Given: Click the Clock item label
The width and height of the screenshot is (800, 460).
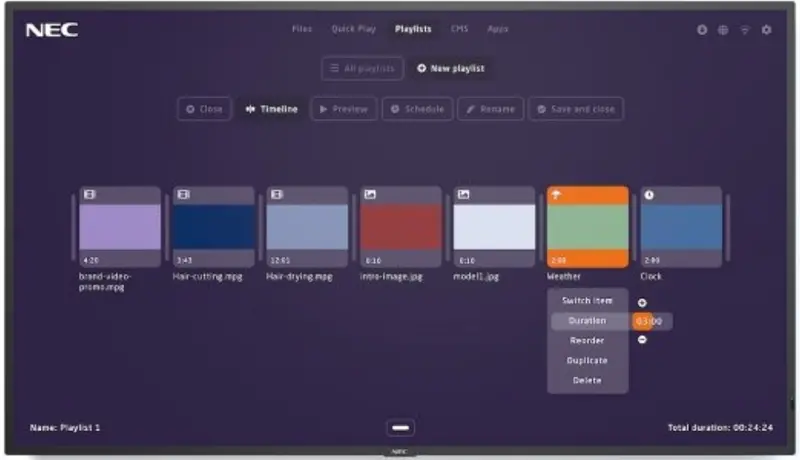Looking at the screenshot, I should pyautogui.click(x=651, y=276).
